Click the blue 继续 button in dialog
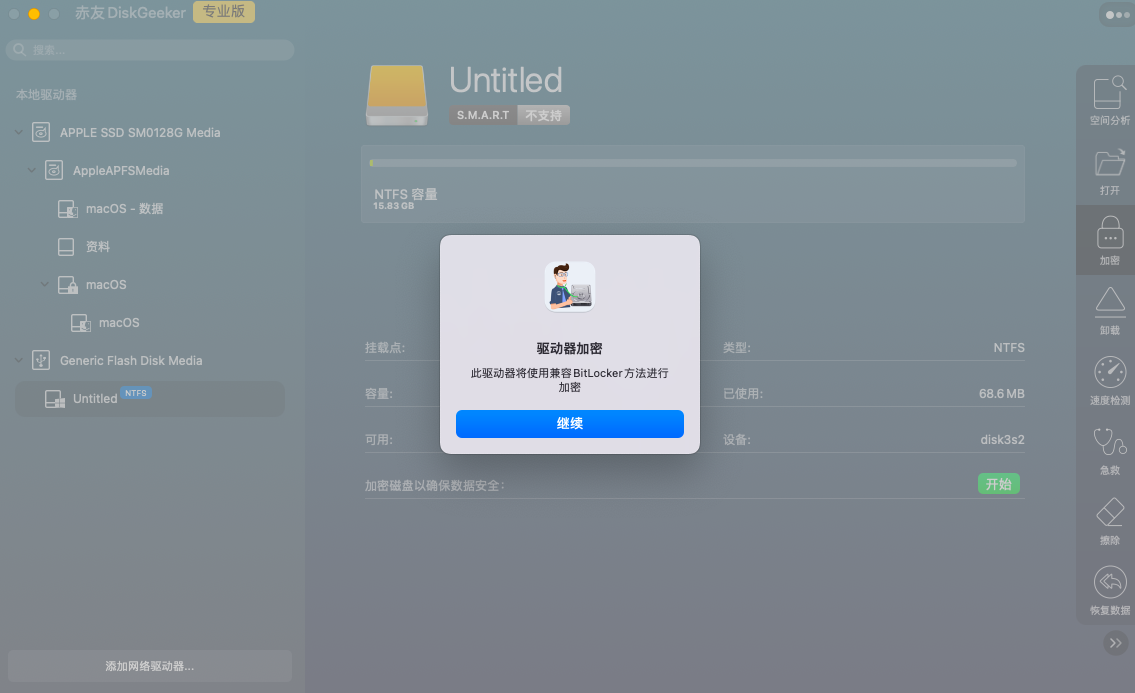The width and height of the screenshot is (1135, 693). pyautogui.click(x=569, y=424)
